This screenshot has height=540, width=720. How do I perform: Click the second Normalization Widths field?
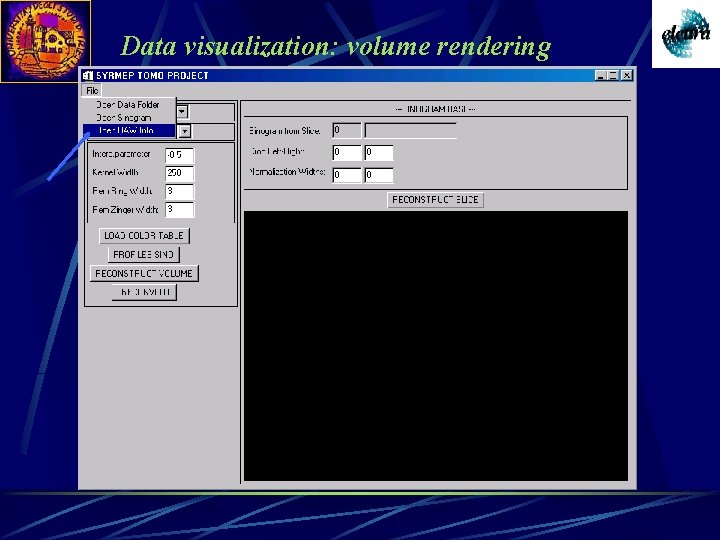pos(379,174)
